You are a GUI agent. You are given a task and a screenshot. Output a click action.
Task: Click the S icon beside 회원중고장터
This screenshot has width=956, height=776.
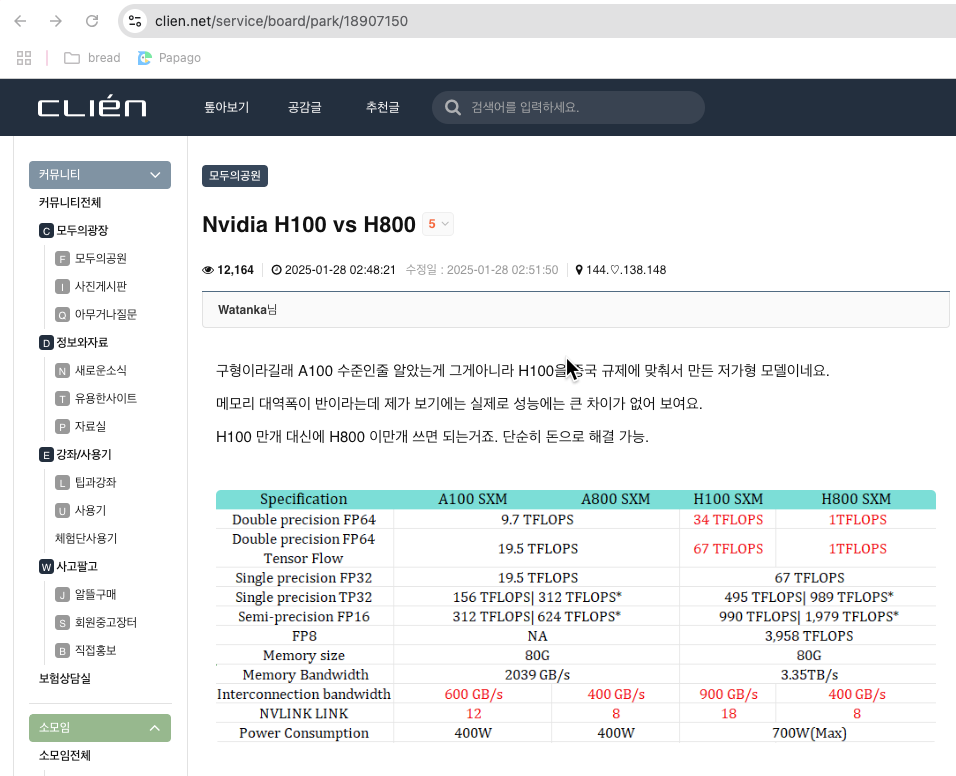pos(62,624)
